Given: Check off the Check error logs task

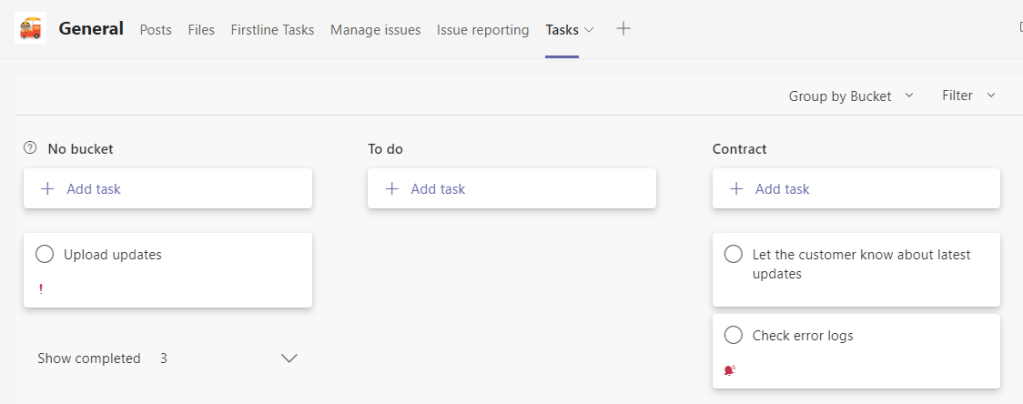Looking at the screenshot, I should [733, 335].
